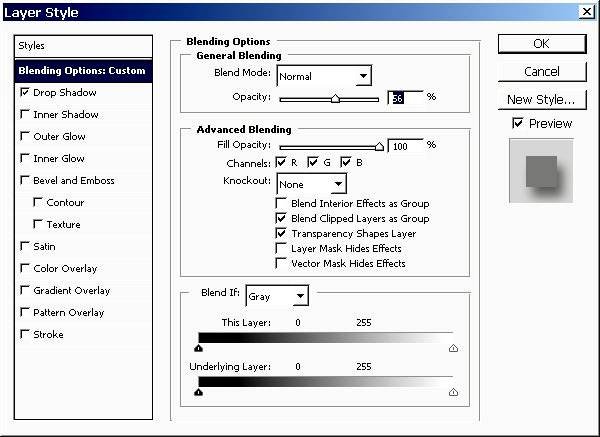Click the New Style... button
The image size is (600, 437).
pyautogui.click(x=541, y=99)
